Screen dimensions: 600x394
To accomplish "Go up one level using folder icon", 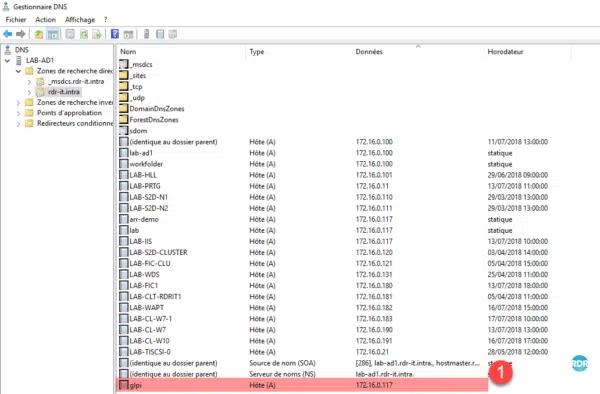I will [39, 34].
